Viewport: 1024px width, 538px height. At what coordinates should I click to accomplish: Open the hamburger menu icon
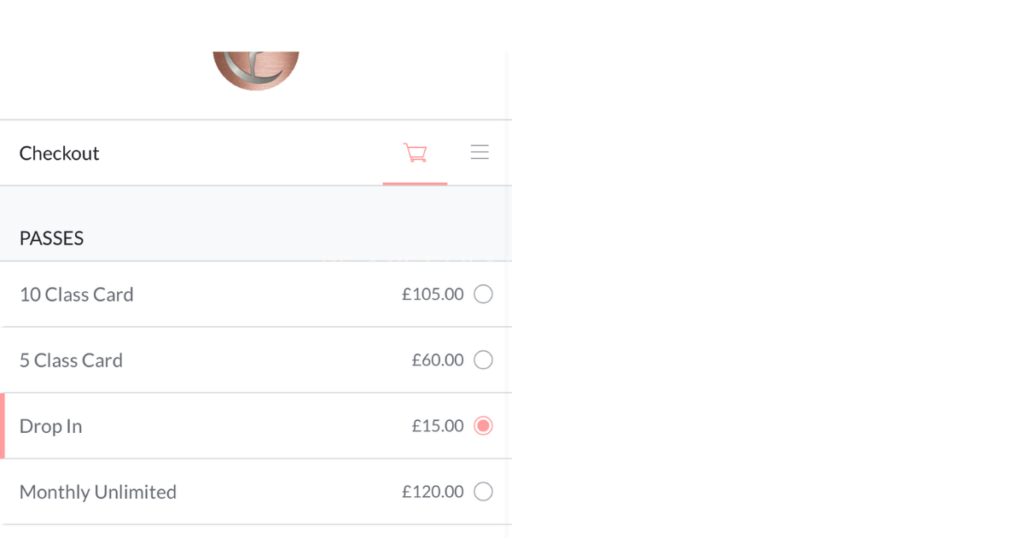click(x=480, y=152)
